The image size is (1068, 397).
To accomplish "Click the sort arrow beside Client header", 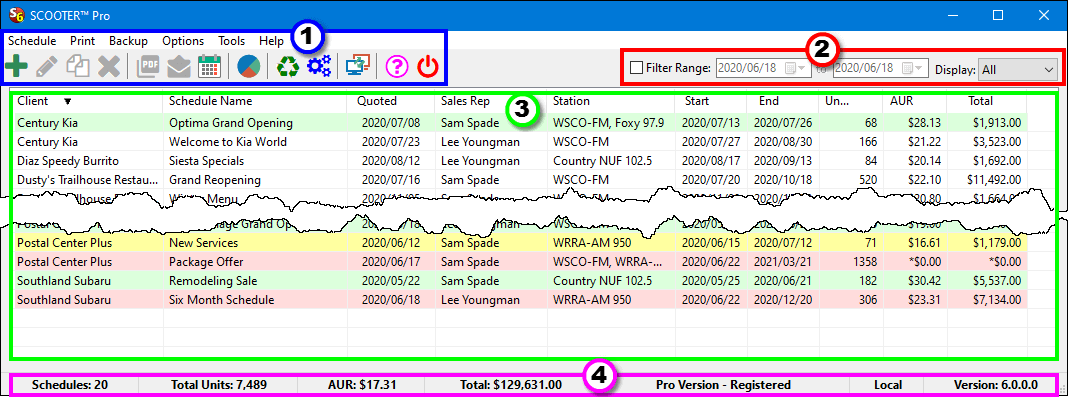I will [67, 101].
